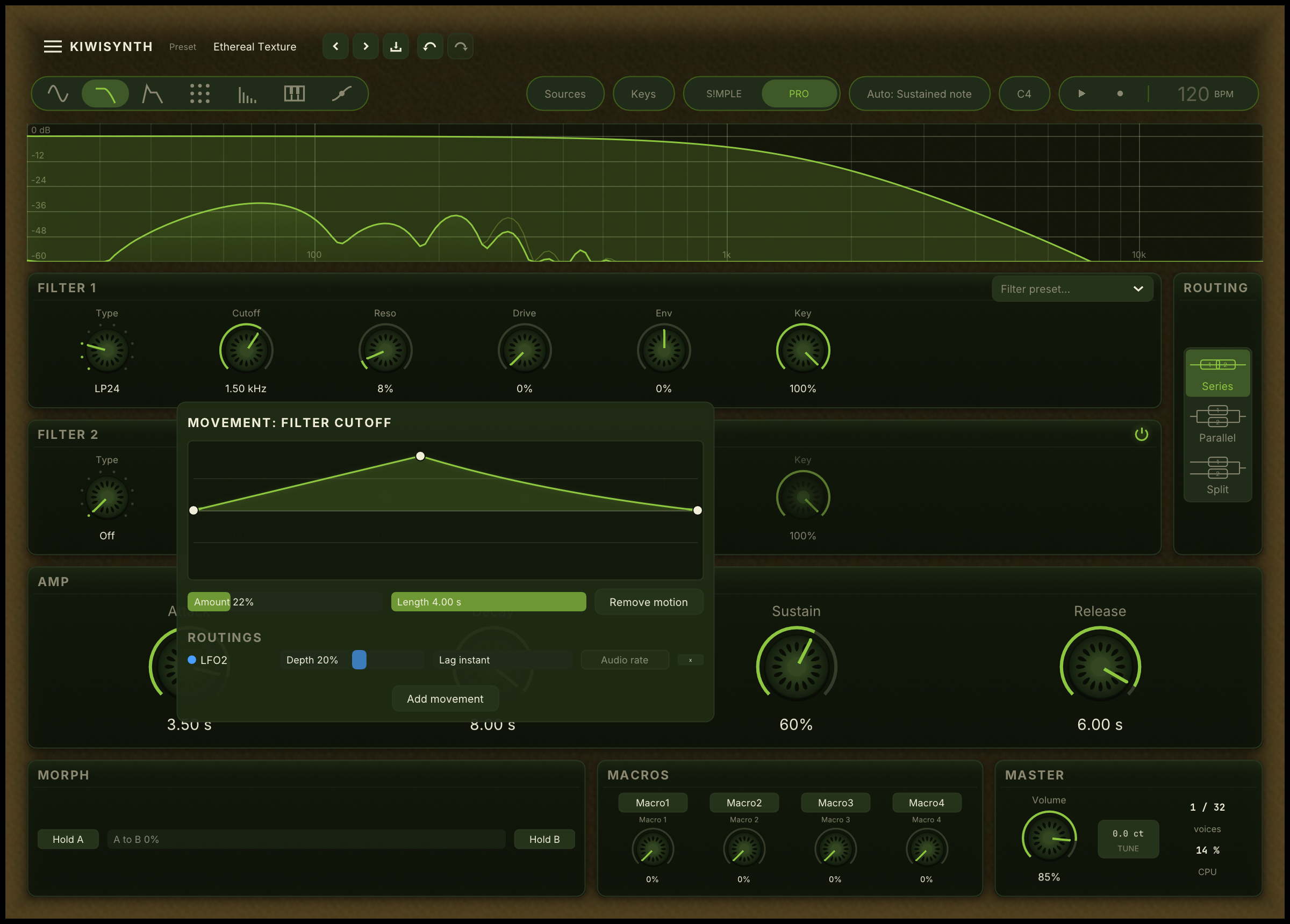The image size is (1290, 924).
Task: Choose Parallel filter routing
Action: tap(1217, 425)
